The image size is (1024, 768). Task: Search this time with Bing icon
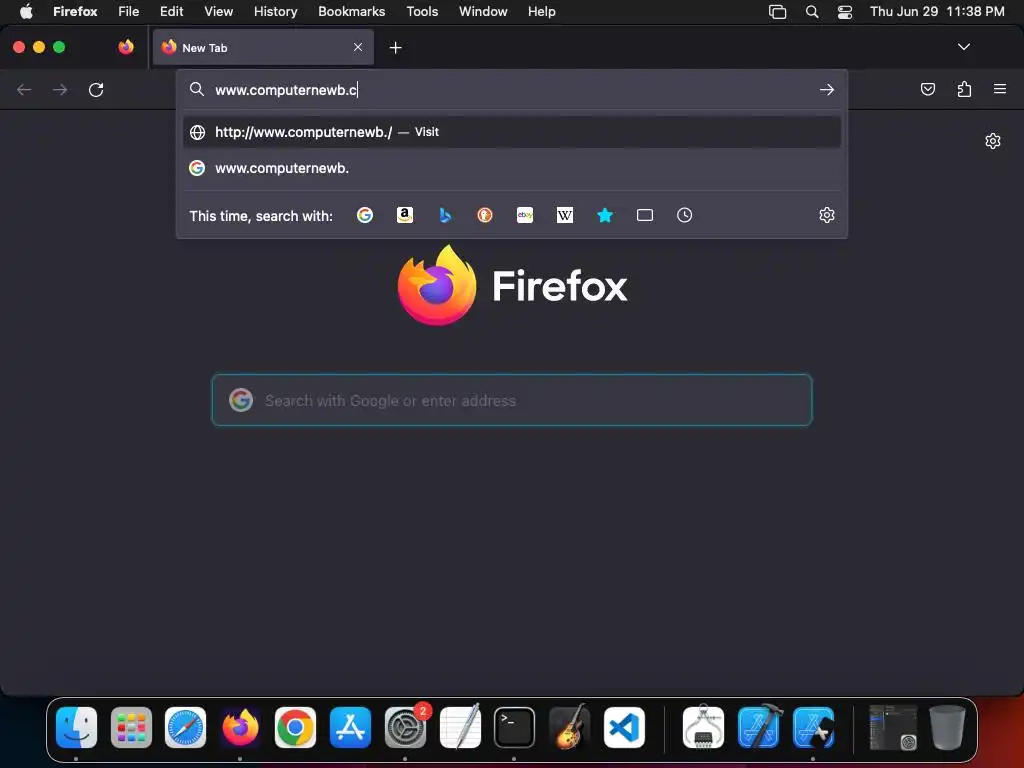[x=445, y=215]
